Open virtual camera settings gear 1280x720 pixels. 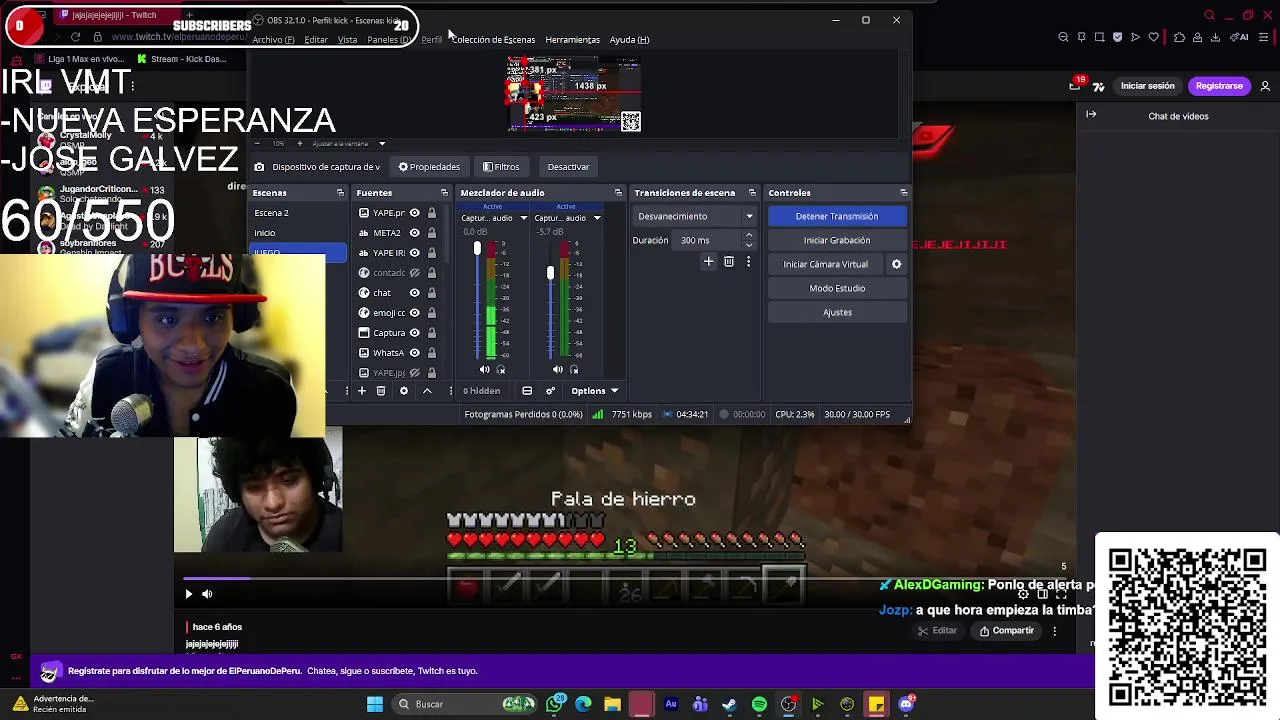click(x=896, y=264)
